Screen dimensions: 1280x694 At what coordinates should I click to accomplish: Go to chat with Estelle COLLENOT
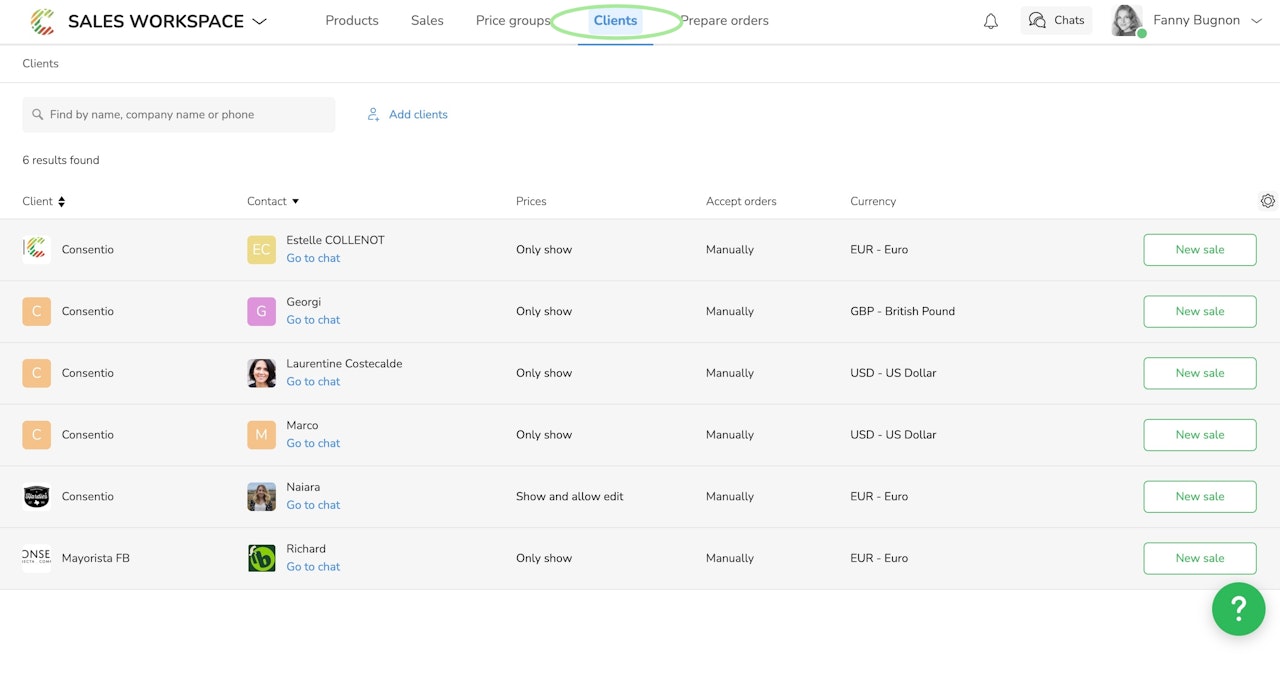point(313,258)
